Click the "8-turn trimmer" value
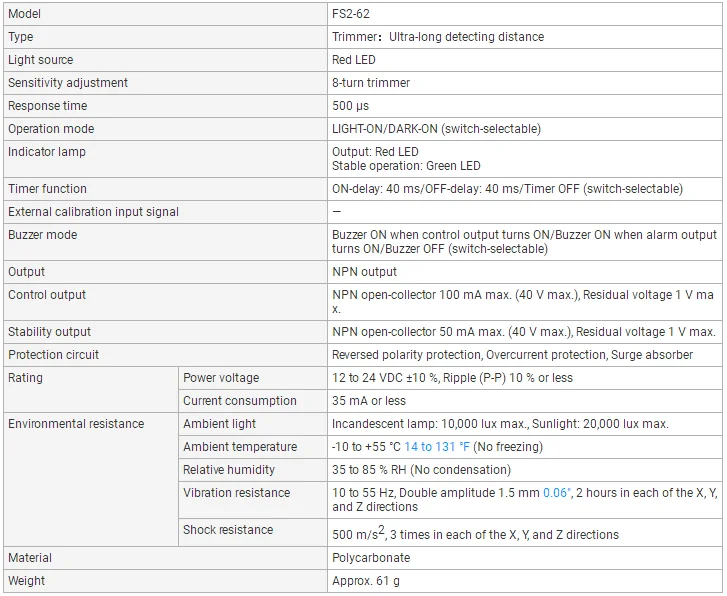 (x=371, y=83)
